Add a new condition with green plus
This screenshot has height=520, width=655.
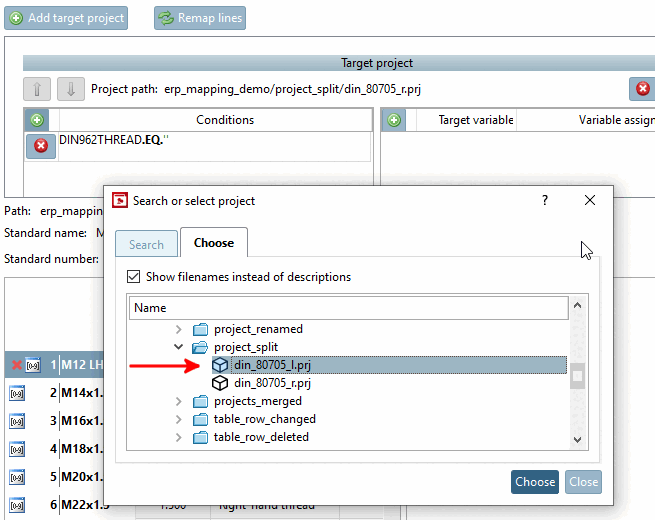click(37, 120)
